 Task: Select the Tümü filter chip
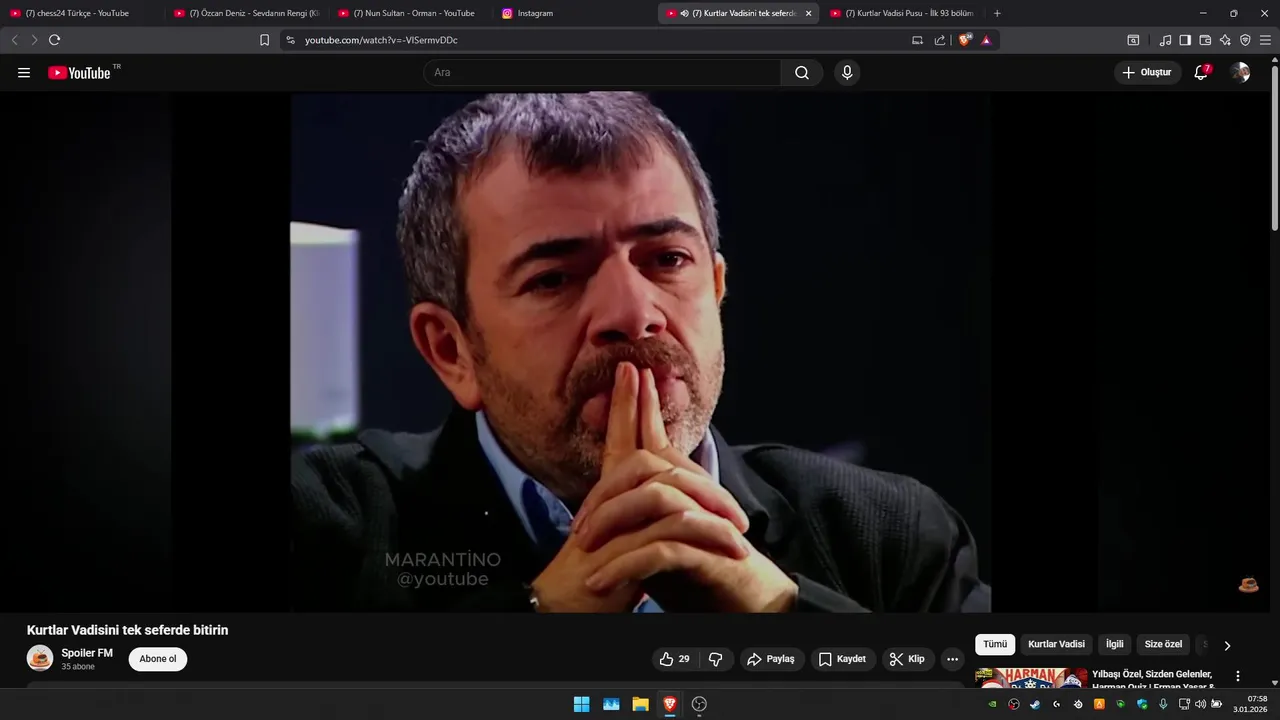[x=995, y=645]
